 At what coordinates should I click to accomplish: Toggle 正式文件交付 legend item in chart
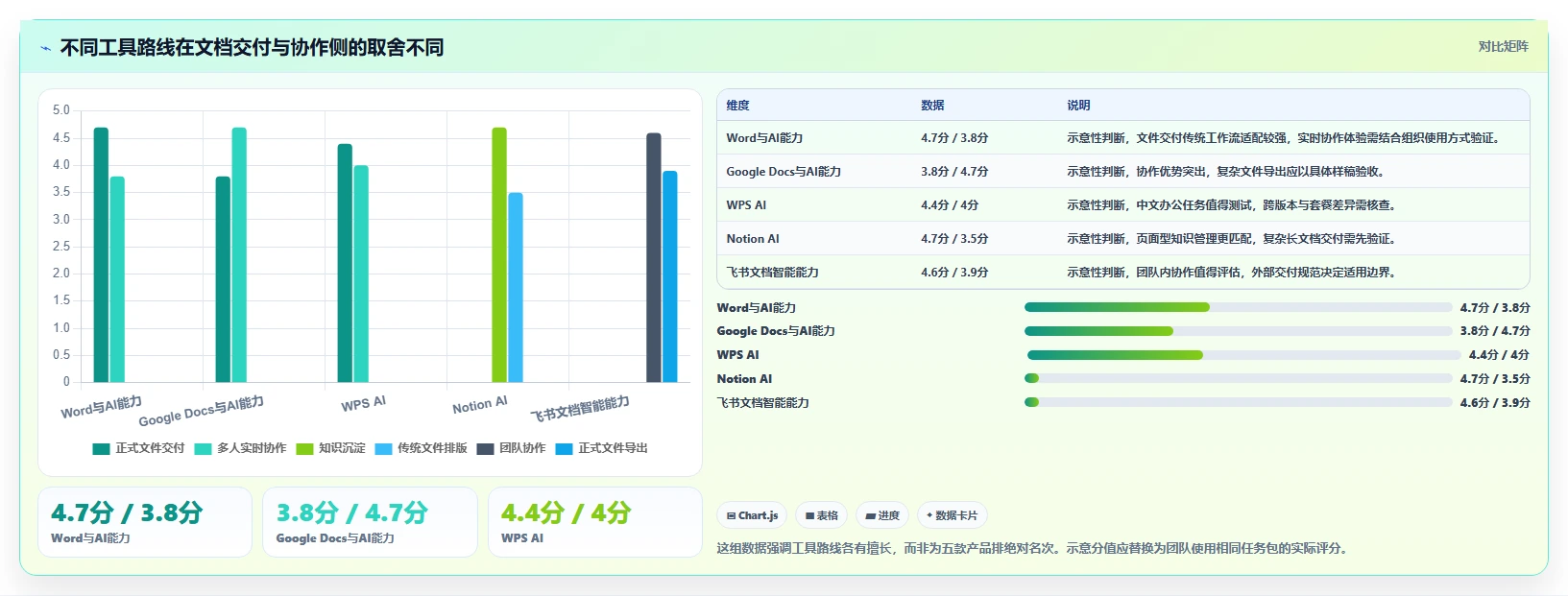click(x=138, y=448)
